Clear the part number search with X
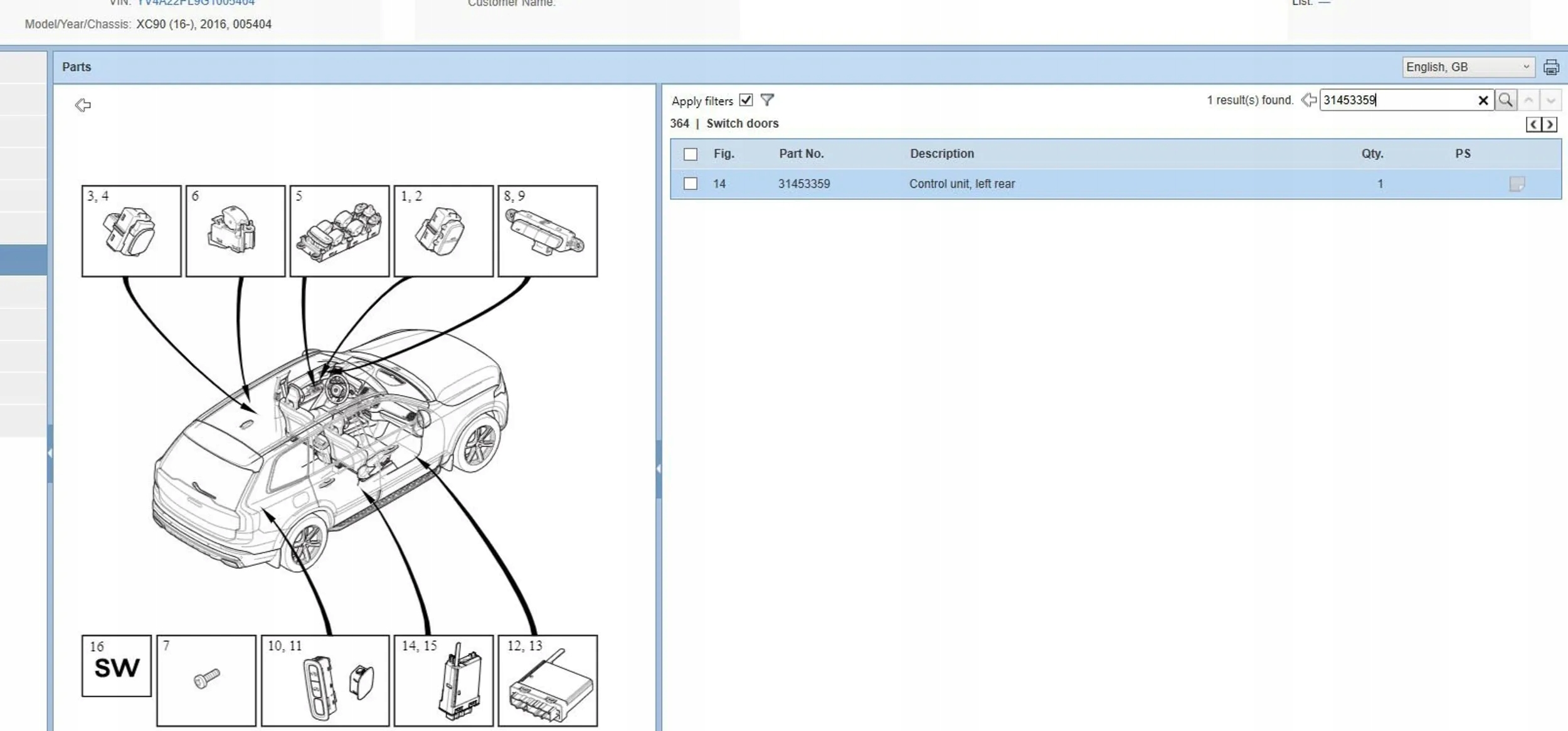Image resolution: width=1568 pixels, height=731 pixels. 1483,100
